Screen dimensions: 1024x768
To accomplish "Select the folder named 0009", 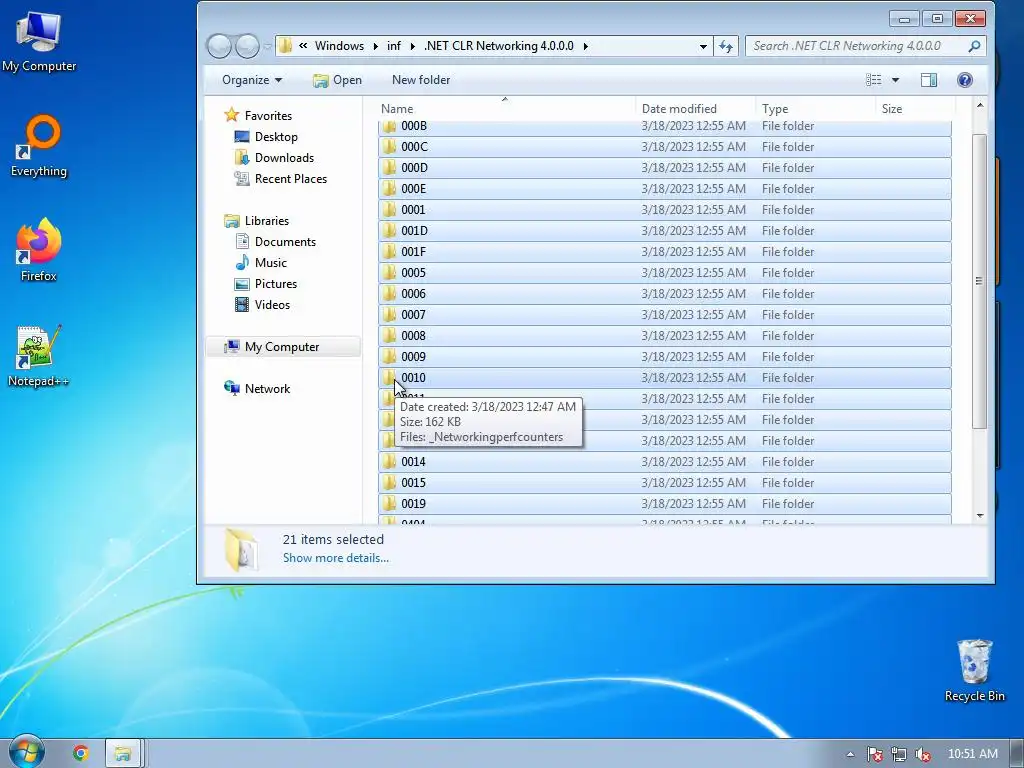I will tap(665, 357).
